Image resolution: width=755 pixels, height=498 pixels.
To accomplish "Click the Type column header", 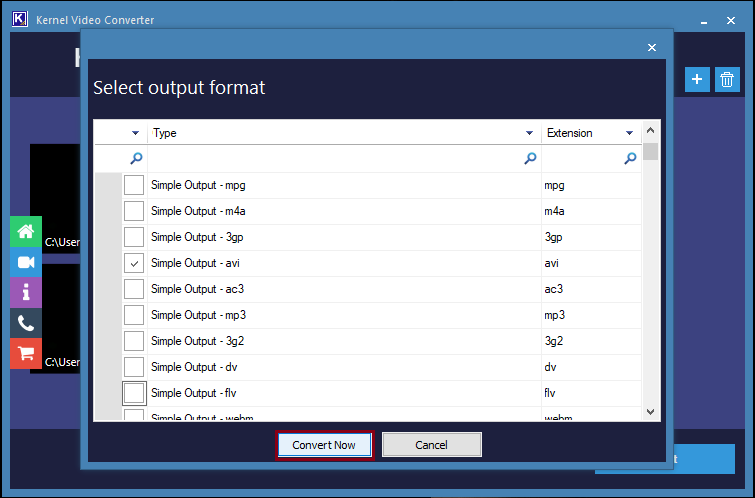I will [x=344, y=133].
